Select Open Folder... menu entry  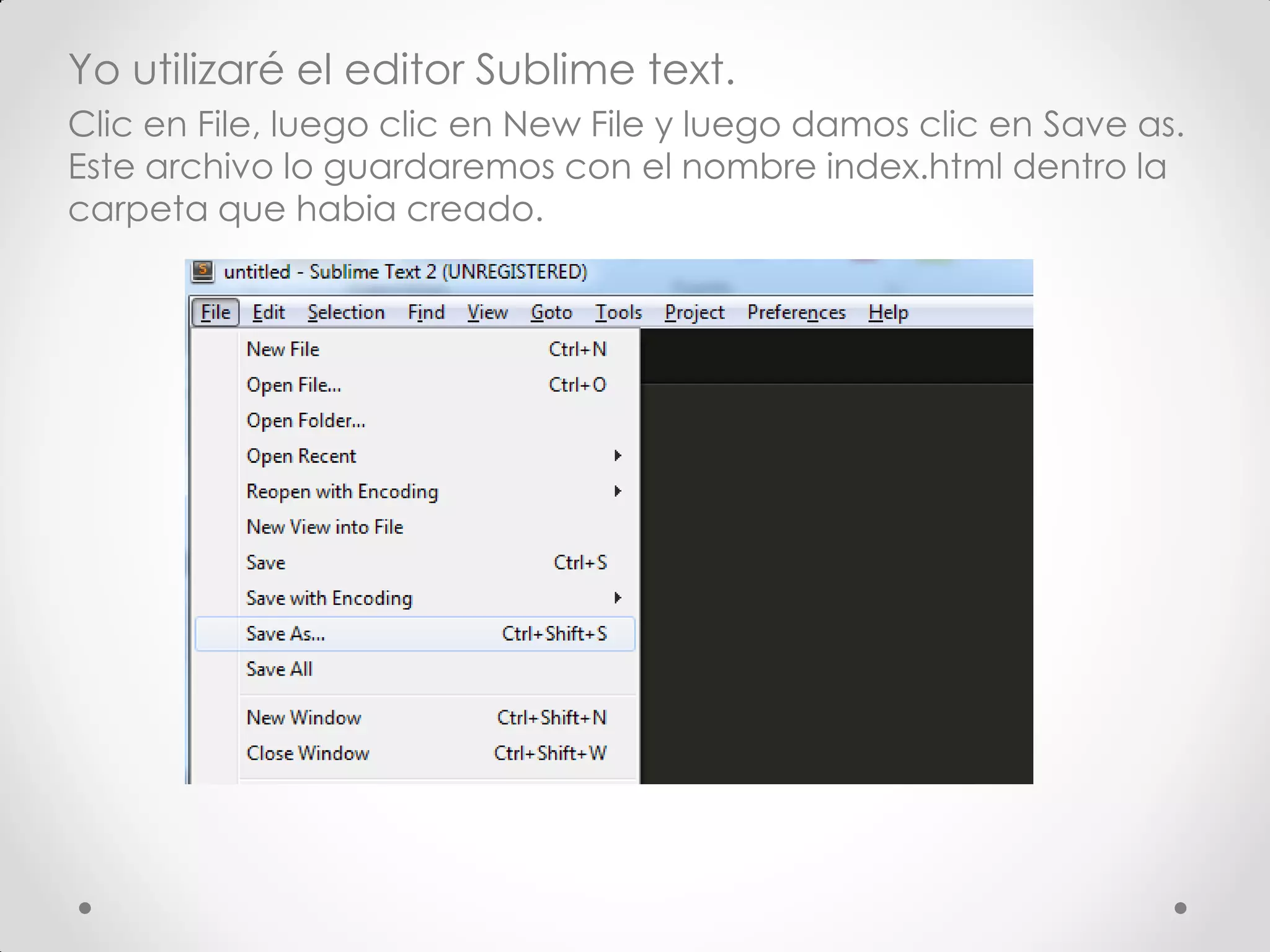pos(415,420)
